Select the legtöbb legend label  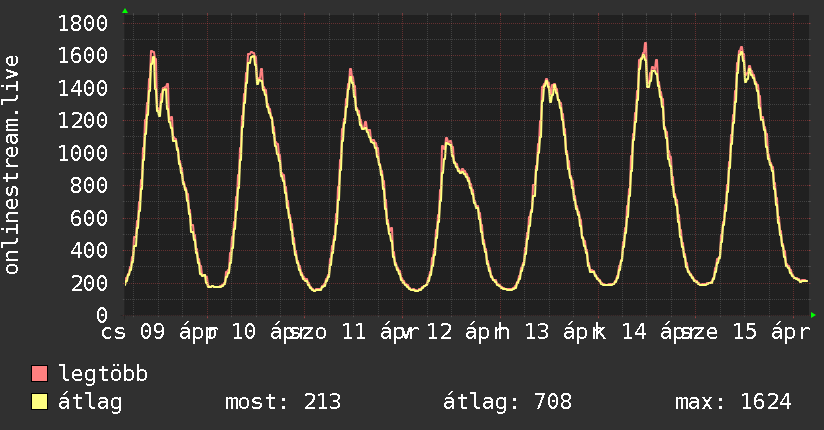tap(104, 374)
